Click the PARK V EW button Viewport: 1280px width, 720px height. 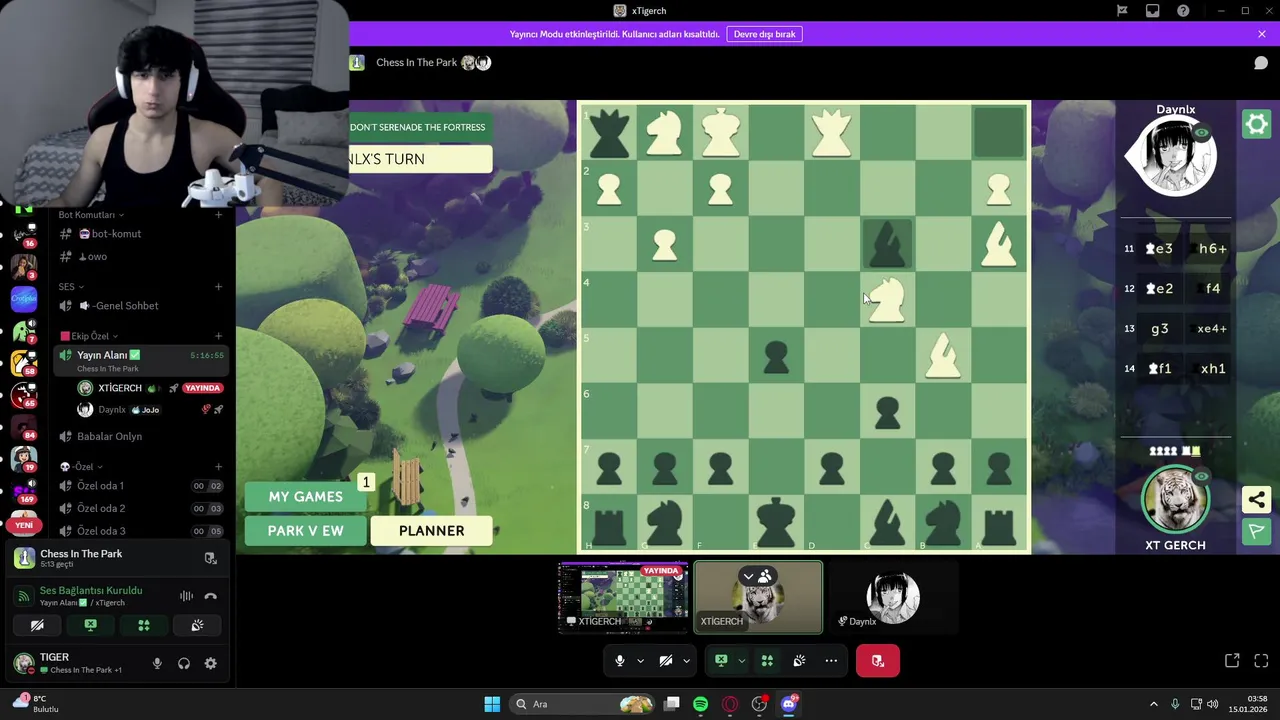pos(305,531)
